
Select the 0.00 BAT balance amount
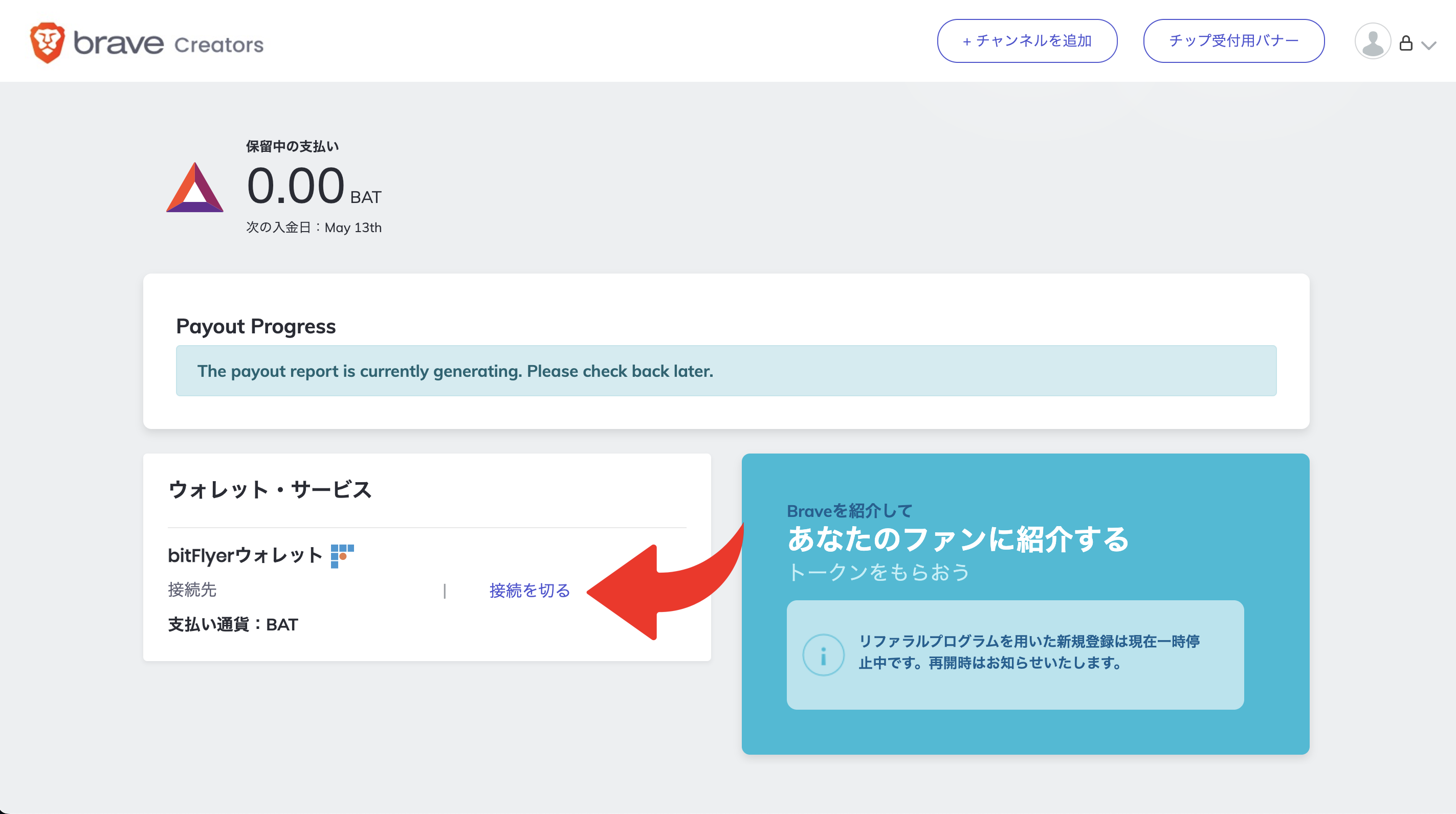(314, 187)
